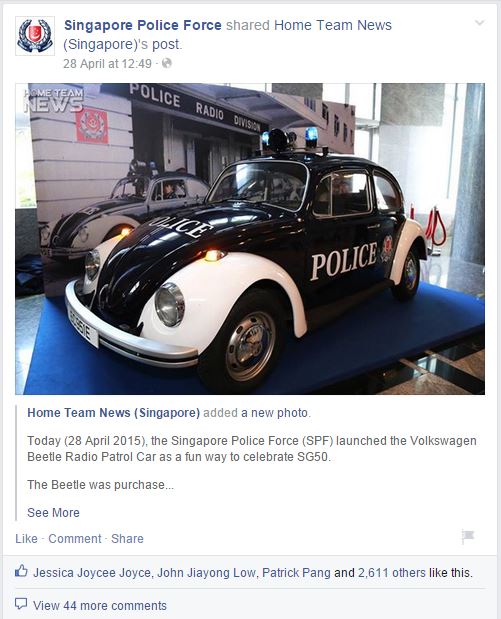Click the 28 April at 12:49 timestamp
Image resolution: width=501 pixels, height=619 pixels.
point(107,64)
